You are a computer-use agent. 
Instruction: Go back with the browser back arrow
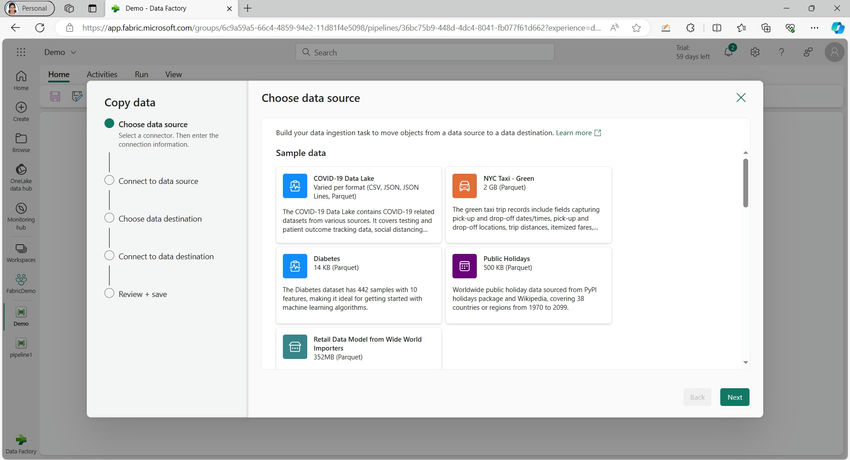[15, 28]
